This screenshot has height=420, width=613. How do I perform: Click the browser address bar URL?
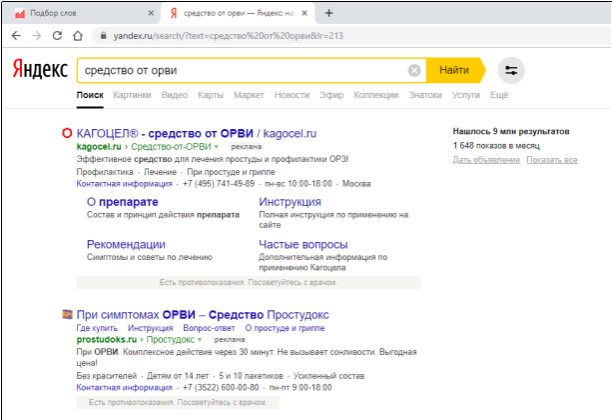pos(228,36)
